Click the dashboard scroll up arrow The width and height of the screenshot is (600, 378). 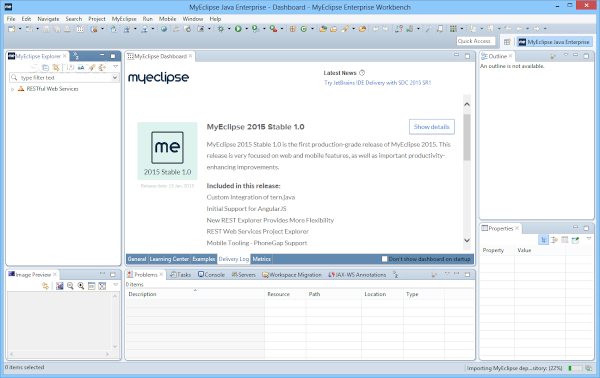tap(467, 104)
